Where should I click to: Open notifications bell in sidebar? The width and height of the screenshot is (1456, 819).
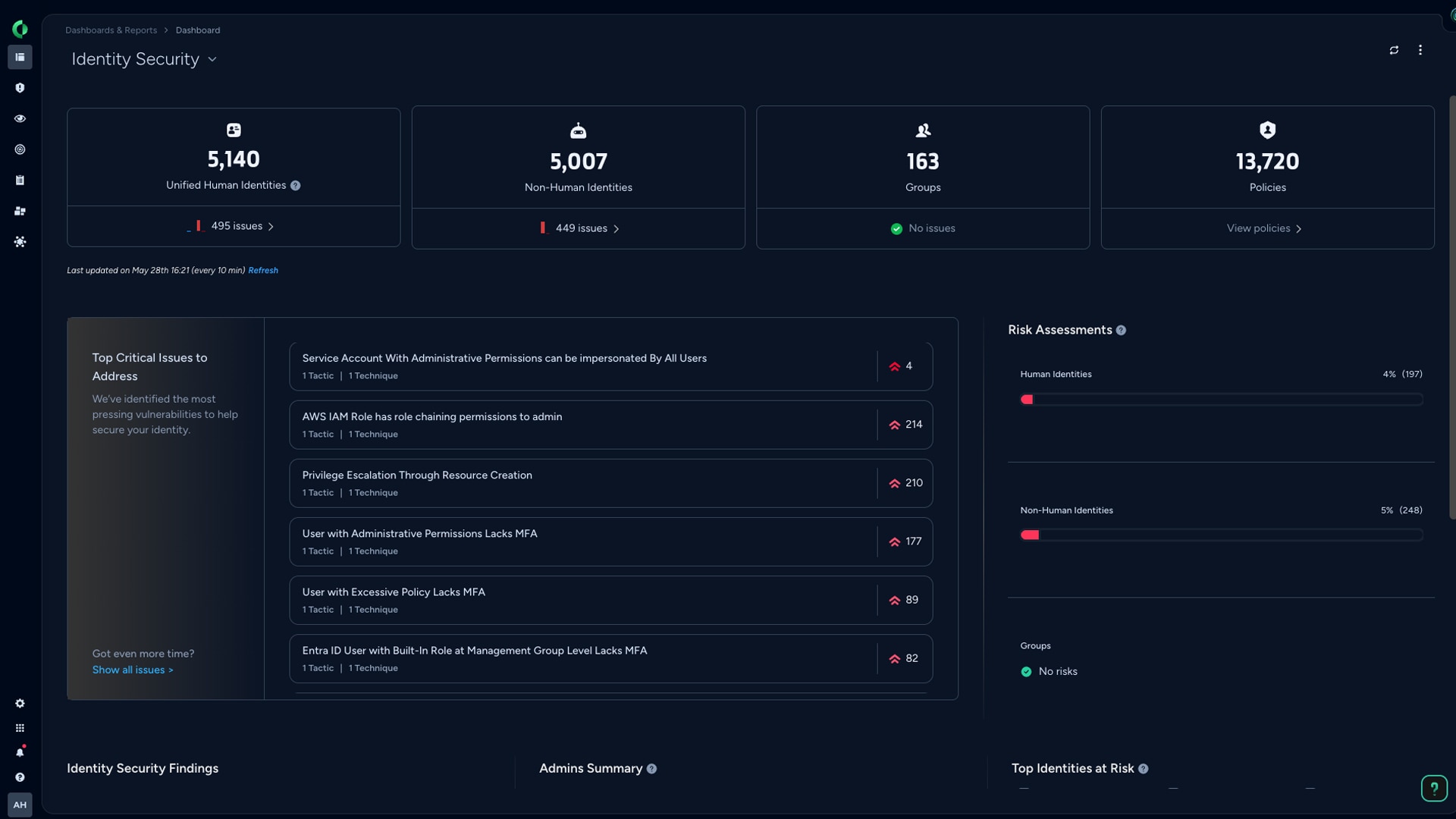(20, 752)
